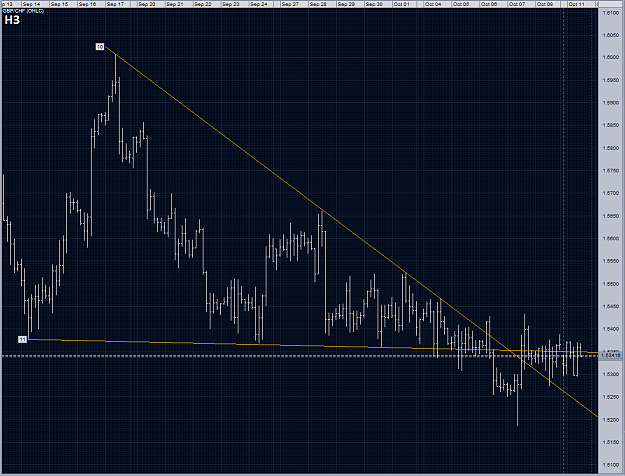
Task: Click the GBP/CHF (OHLC) chart title
Action: pos(23,11)
